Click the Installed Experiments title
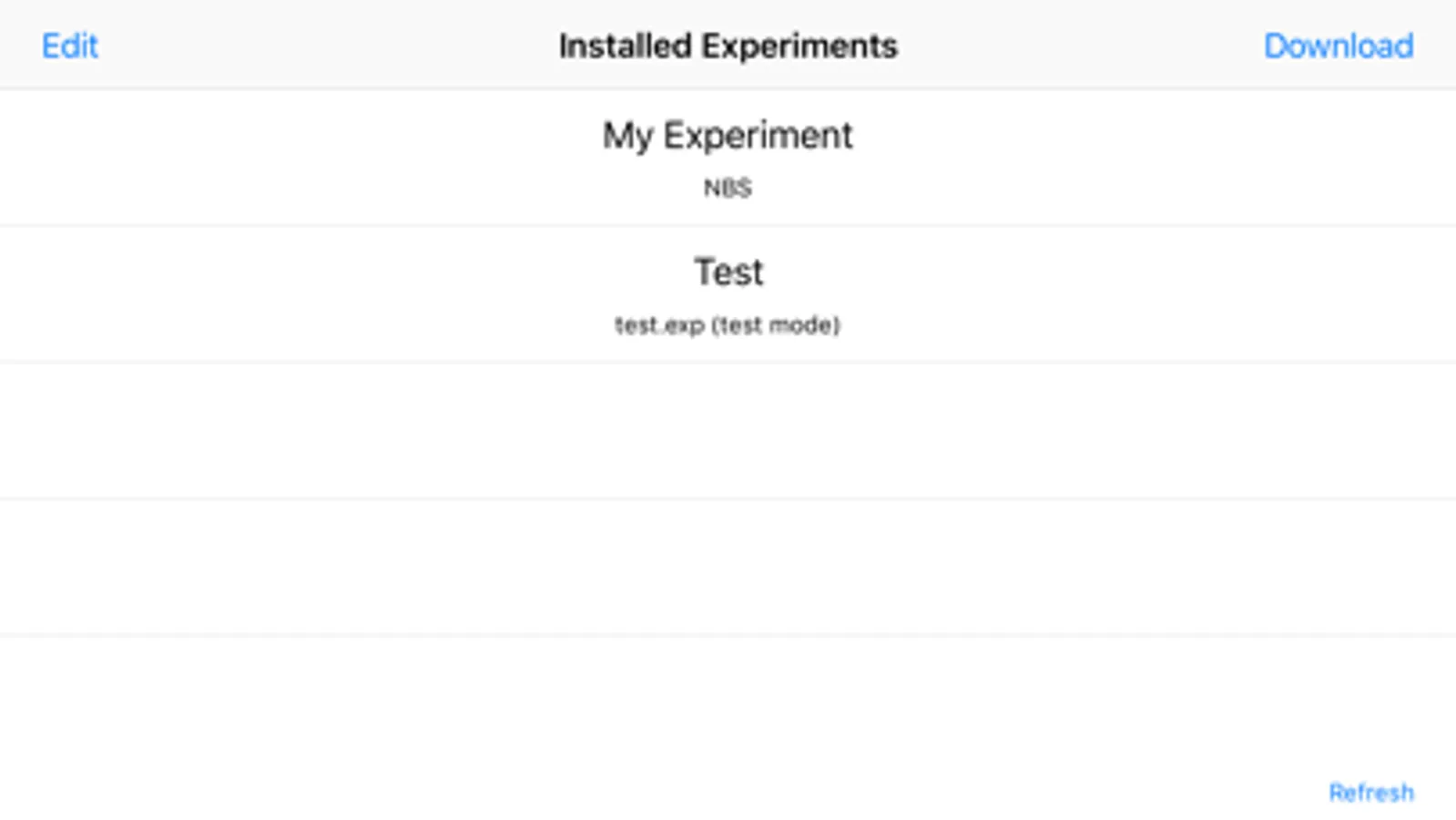The height and width of the screenshot is (820, 1456). point(728,46)
